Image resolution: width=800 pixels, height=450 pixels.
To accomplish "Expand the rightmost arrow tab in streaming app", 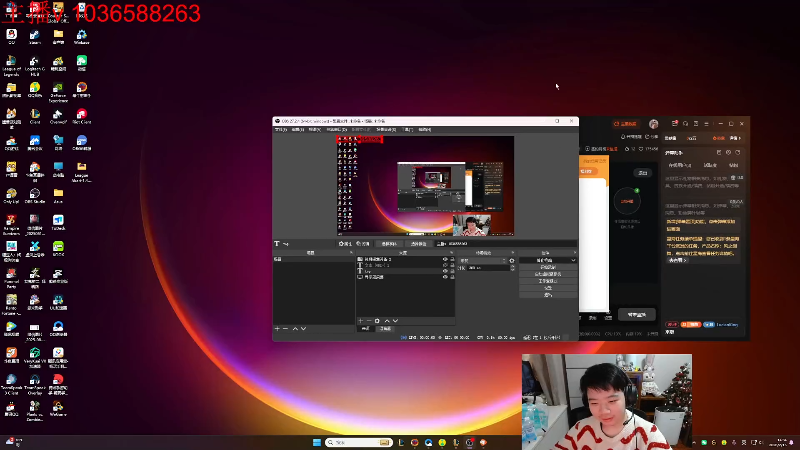I will pos(735,138).
